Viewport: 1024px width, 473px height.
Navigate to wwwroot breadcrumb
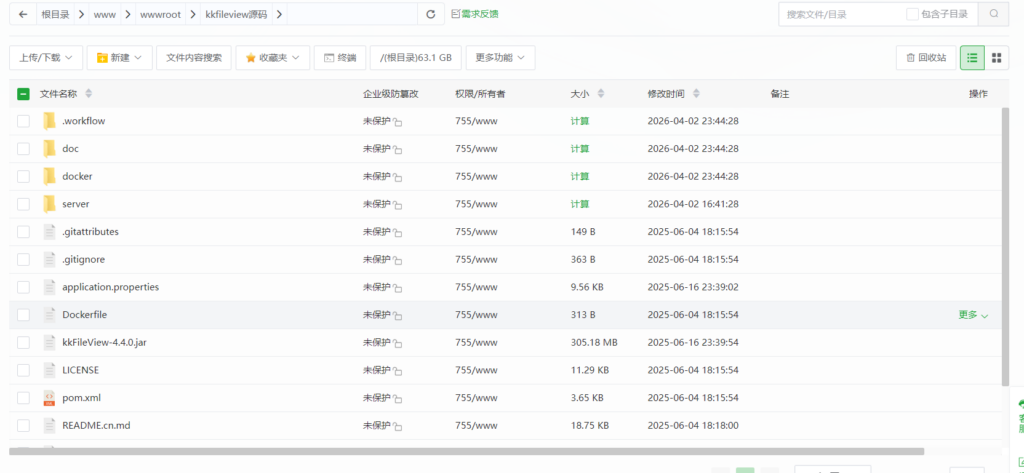pyautogui.click(x=160, y=14)
